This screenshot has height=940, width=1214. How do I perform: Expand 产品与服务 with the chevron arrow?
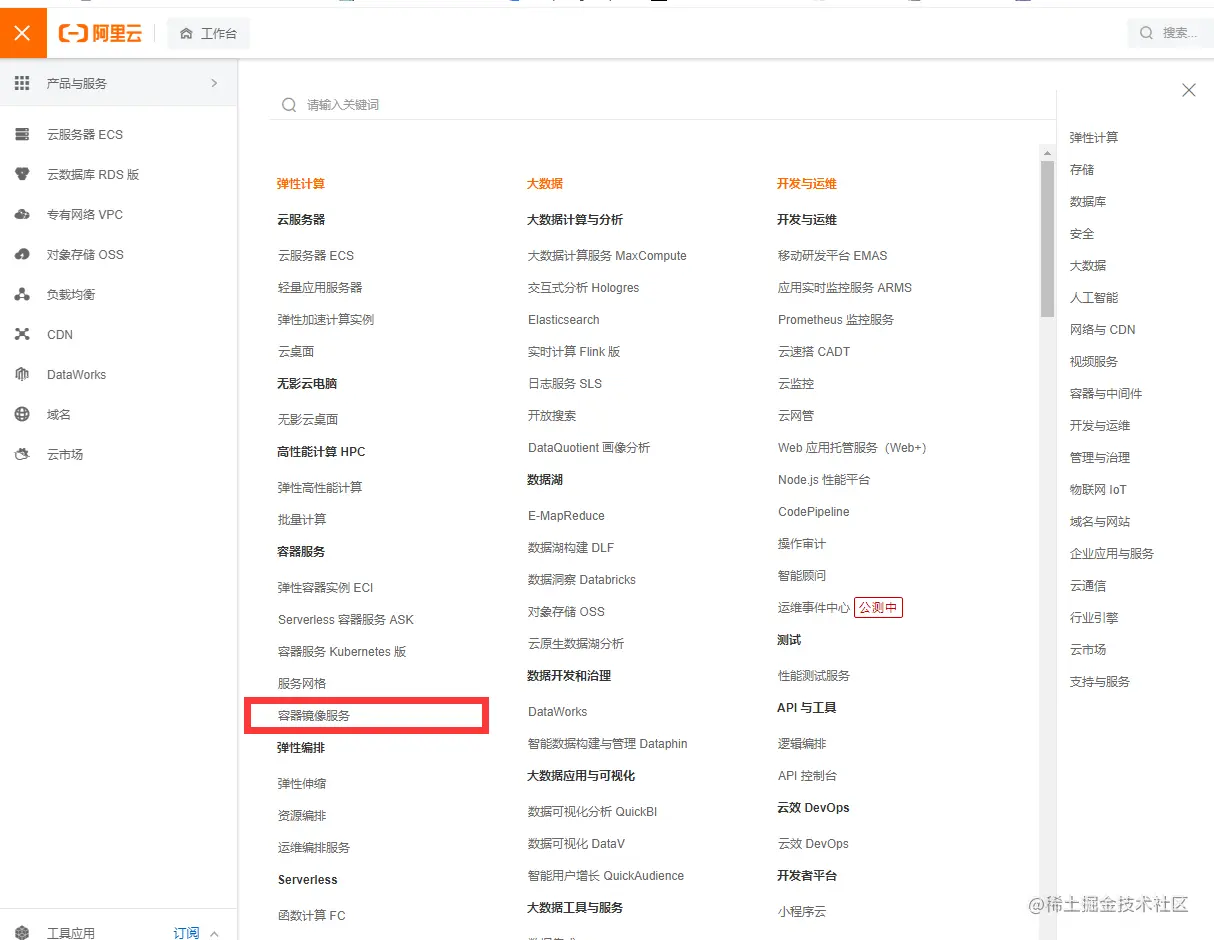[214, 83]
